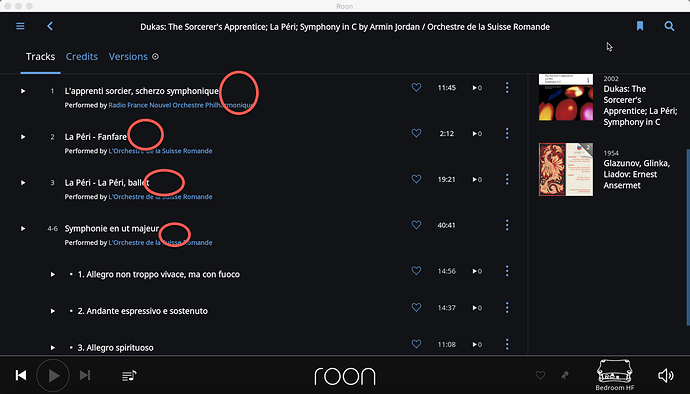Click play count of L'apprenti sorcier
The width and height of the screenshot is (690, 394).
coord(477,88)
